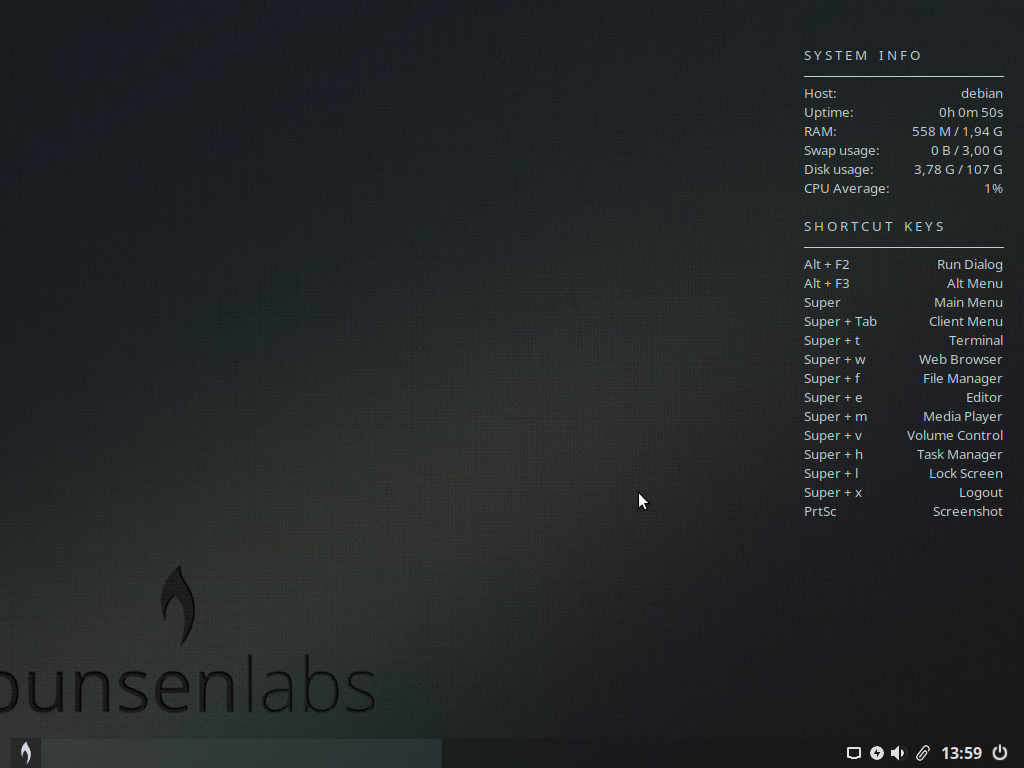The width and height of the screenshot is (1024, 768).
Task: Click the 'Alt + F2' shortcut text
Action: [x=827, y=264]
